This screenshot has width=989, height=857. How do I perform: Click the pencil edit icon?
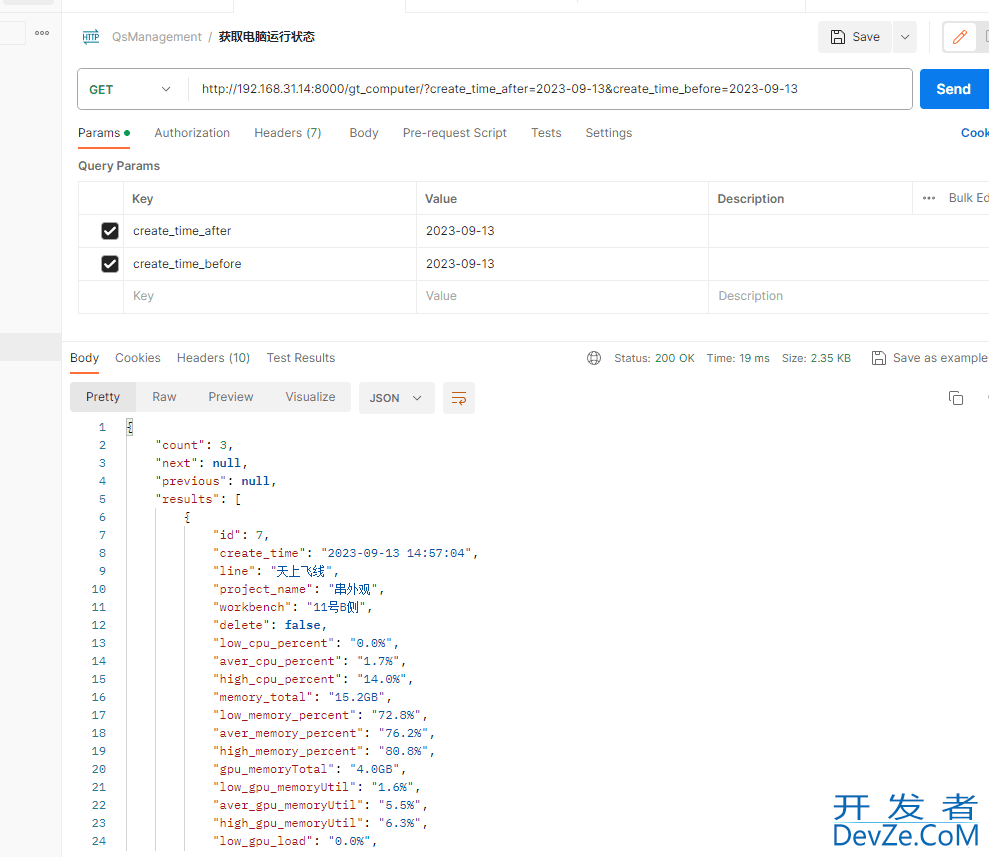click(x=959, y=37)
